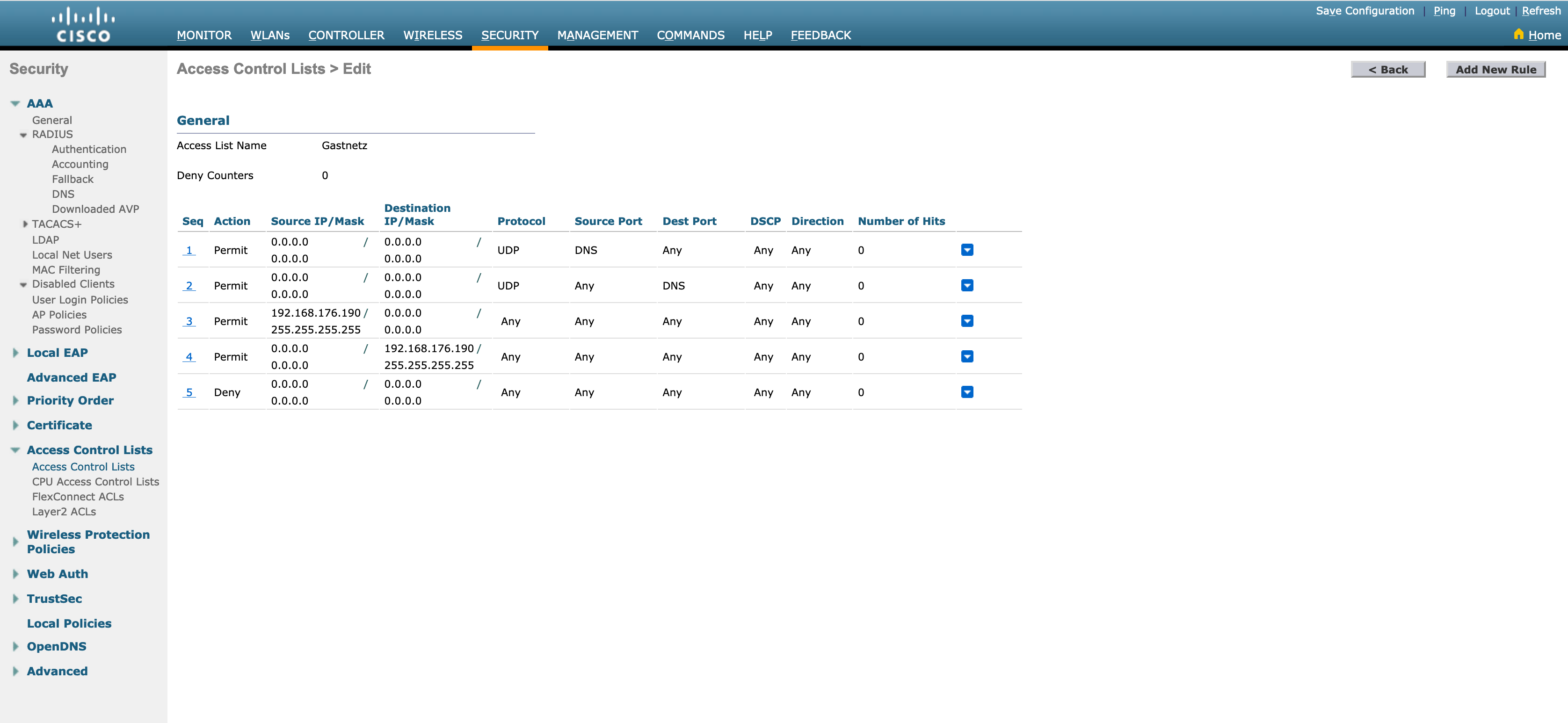Viewport: 1568px width, 723px height.
Task: Open User Login Policies page
Action: tap(80, 300)
